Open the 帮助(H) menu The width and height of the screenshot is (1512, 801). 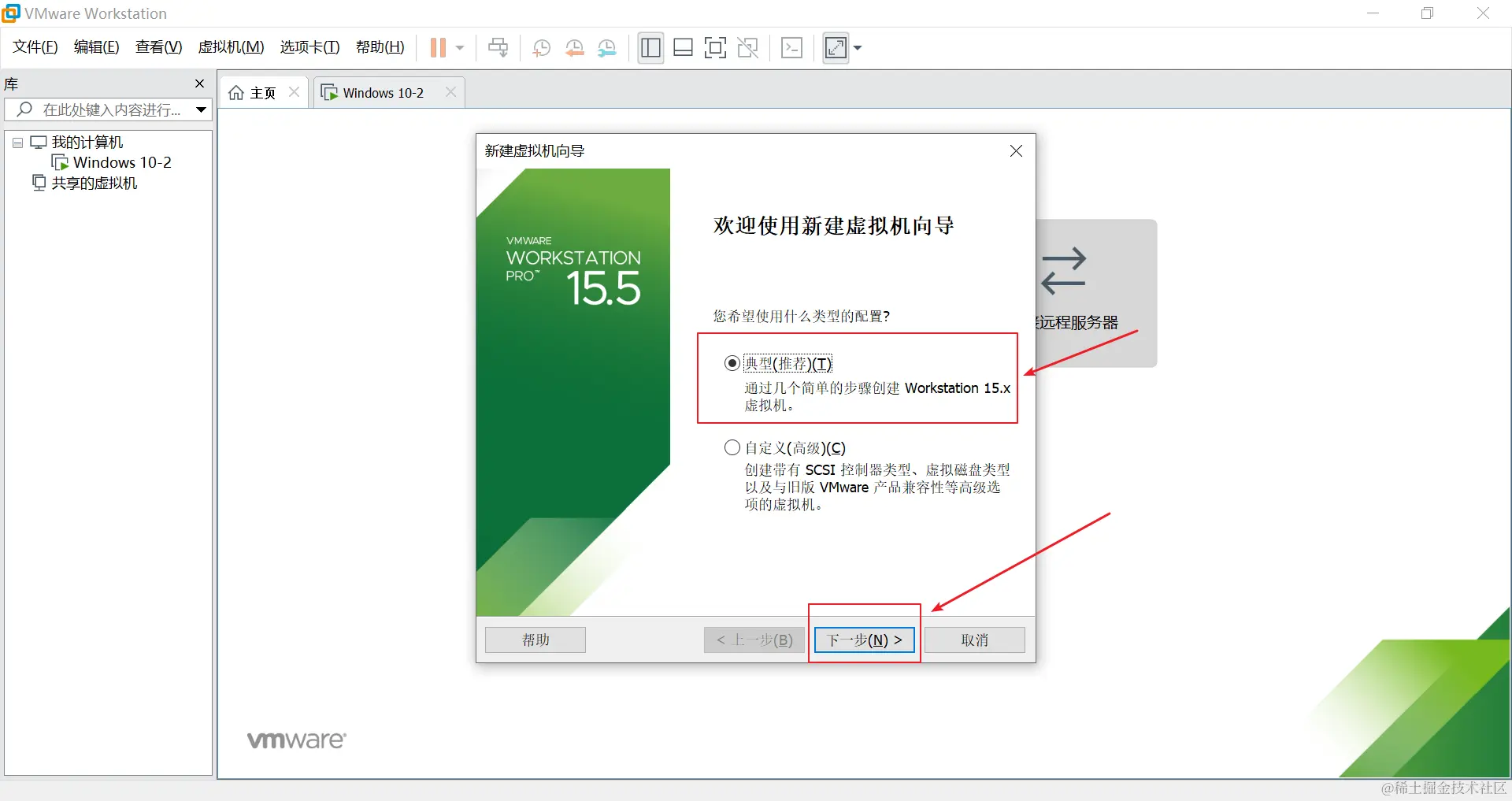point(380,47)
